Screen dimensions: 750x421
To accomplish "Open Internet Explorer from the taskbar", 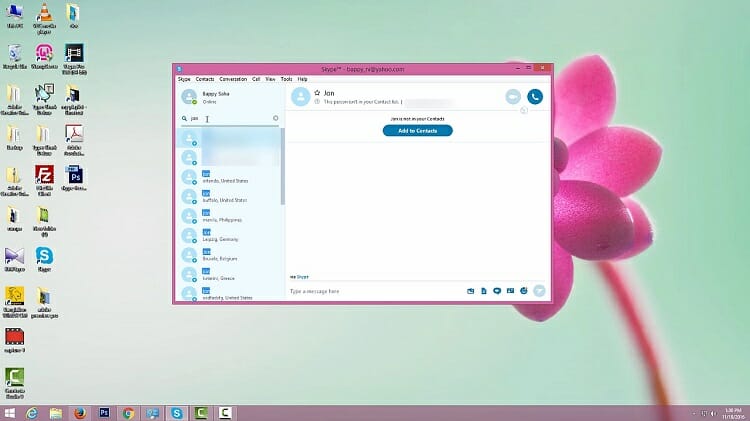I will coord(32,413).
